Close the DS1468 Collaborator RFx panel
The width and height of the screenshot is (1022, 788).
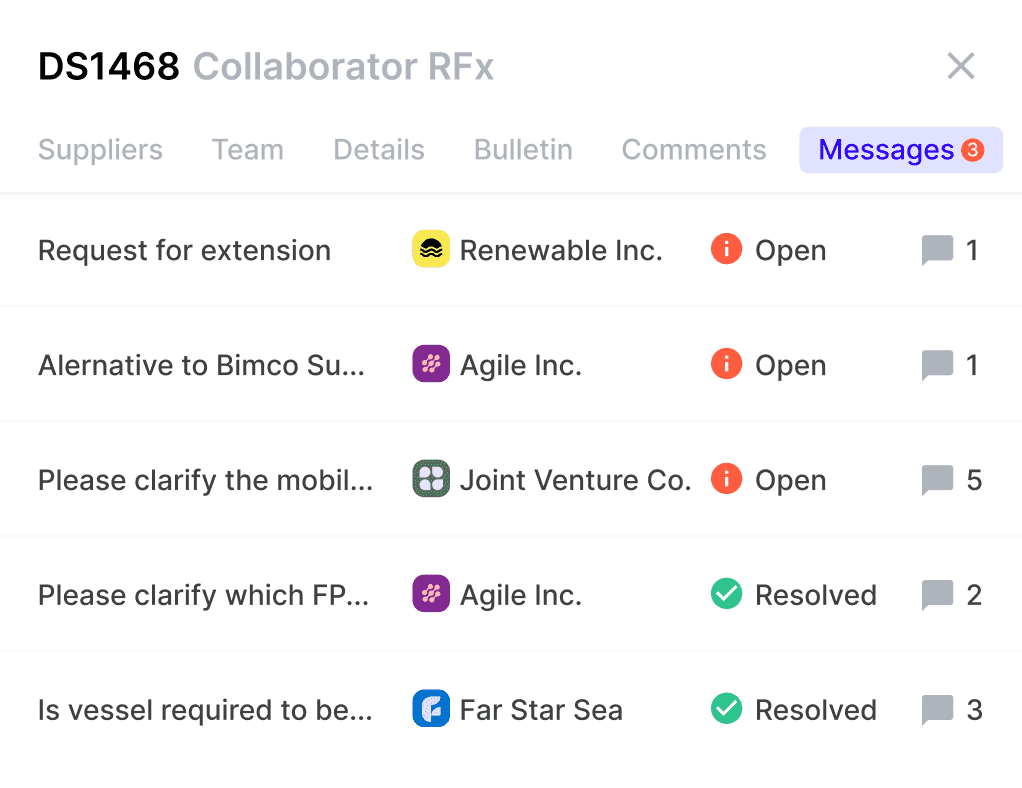tap(961, 66)
